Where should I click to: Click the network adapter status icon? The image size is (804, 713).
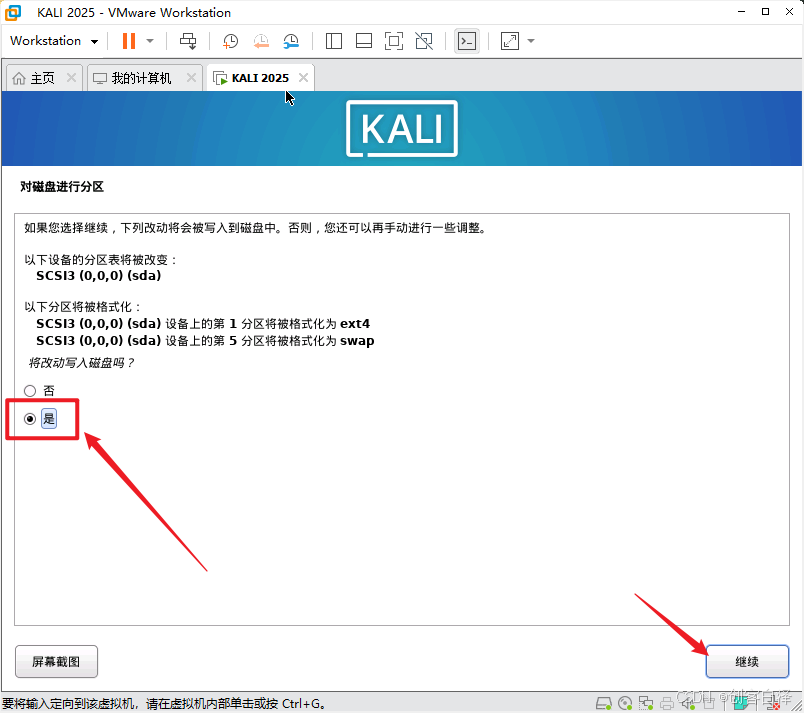click(646, 703)
